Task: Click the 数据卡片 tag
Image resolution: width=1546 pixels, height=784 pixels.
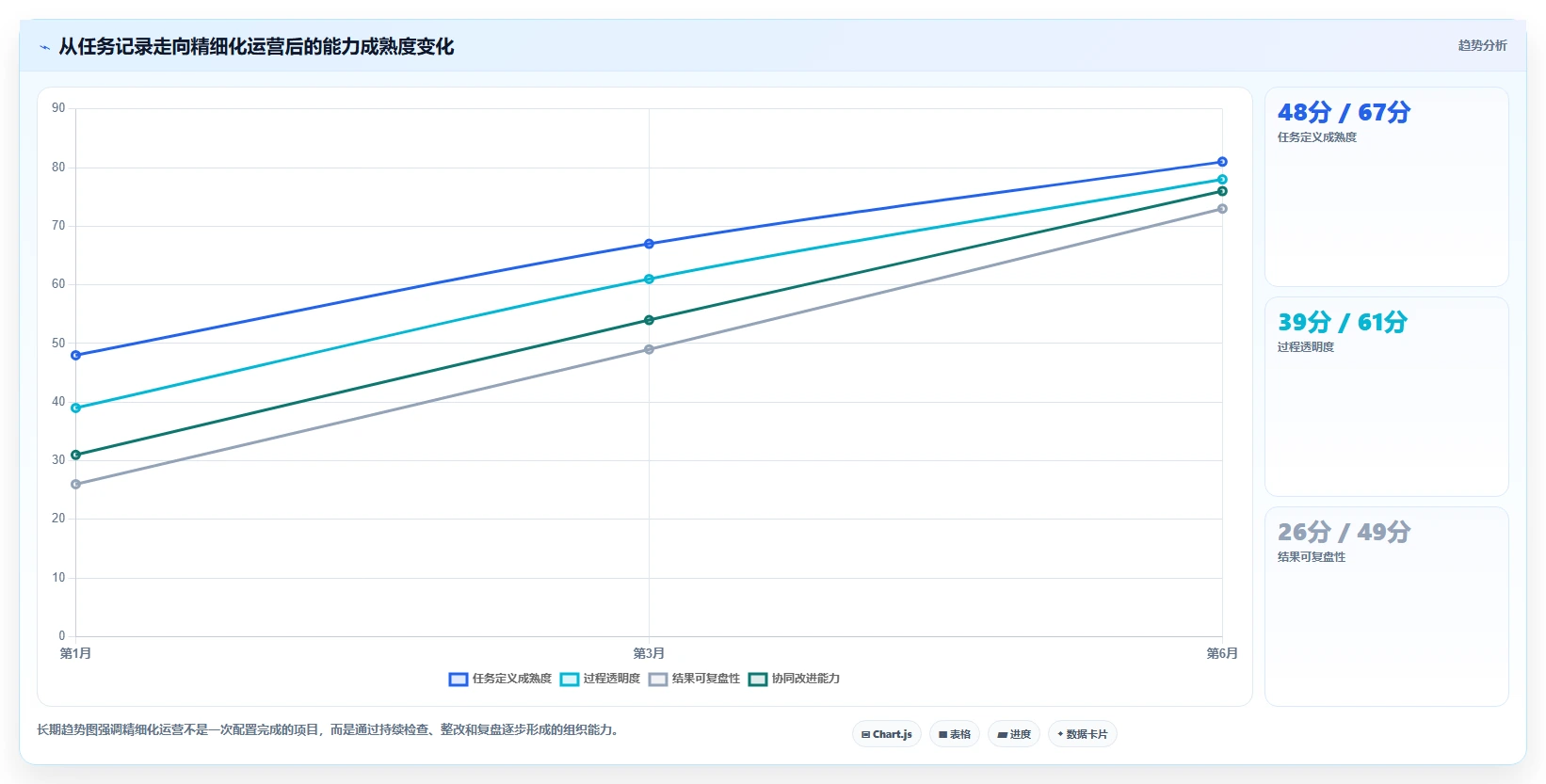Action: click(1083, 734)
